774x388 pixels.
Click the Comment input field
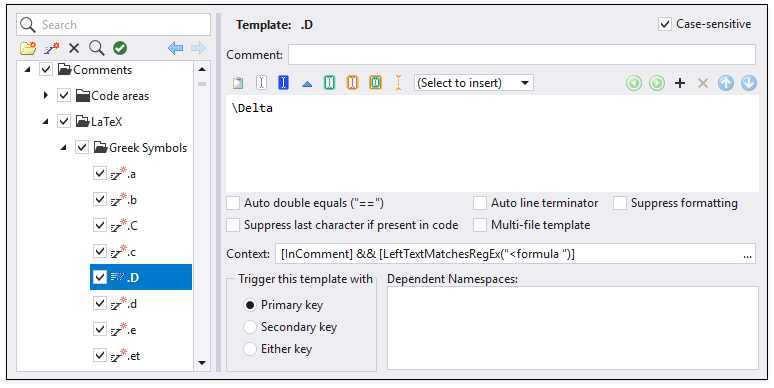(x=522, y=54)
